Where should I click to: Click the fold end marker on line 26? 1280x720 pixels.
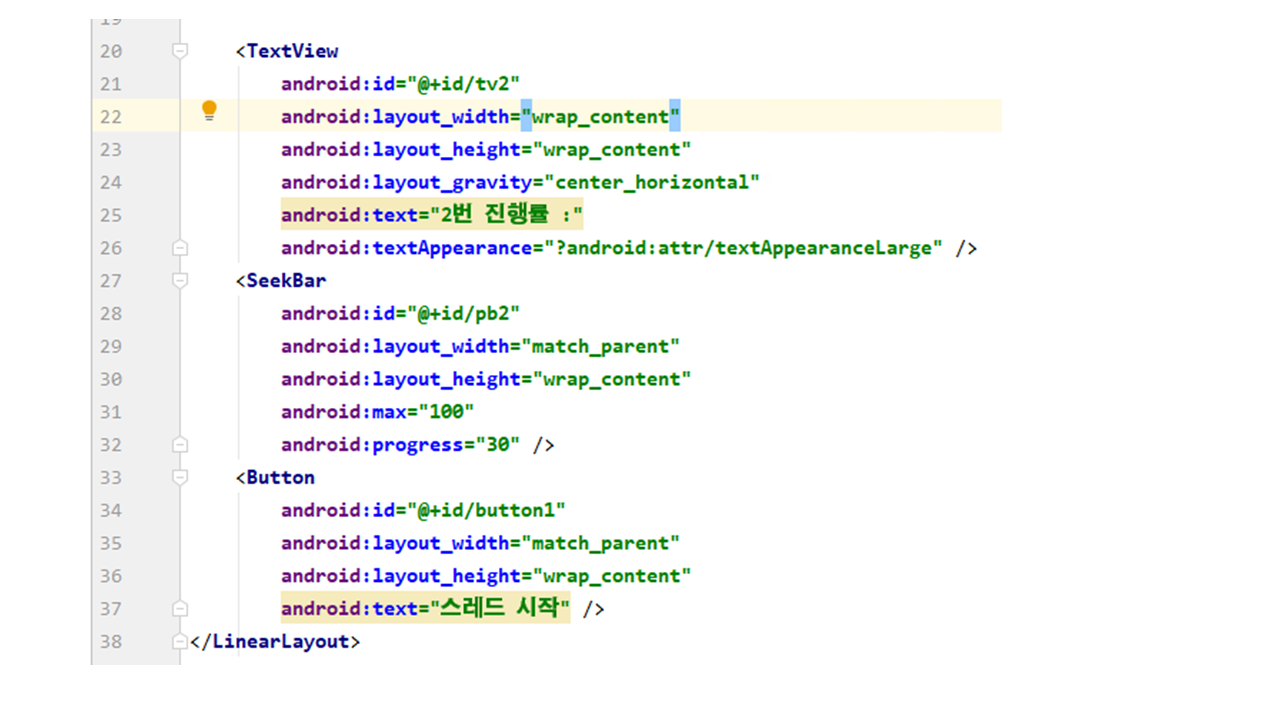180,247
